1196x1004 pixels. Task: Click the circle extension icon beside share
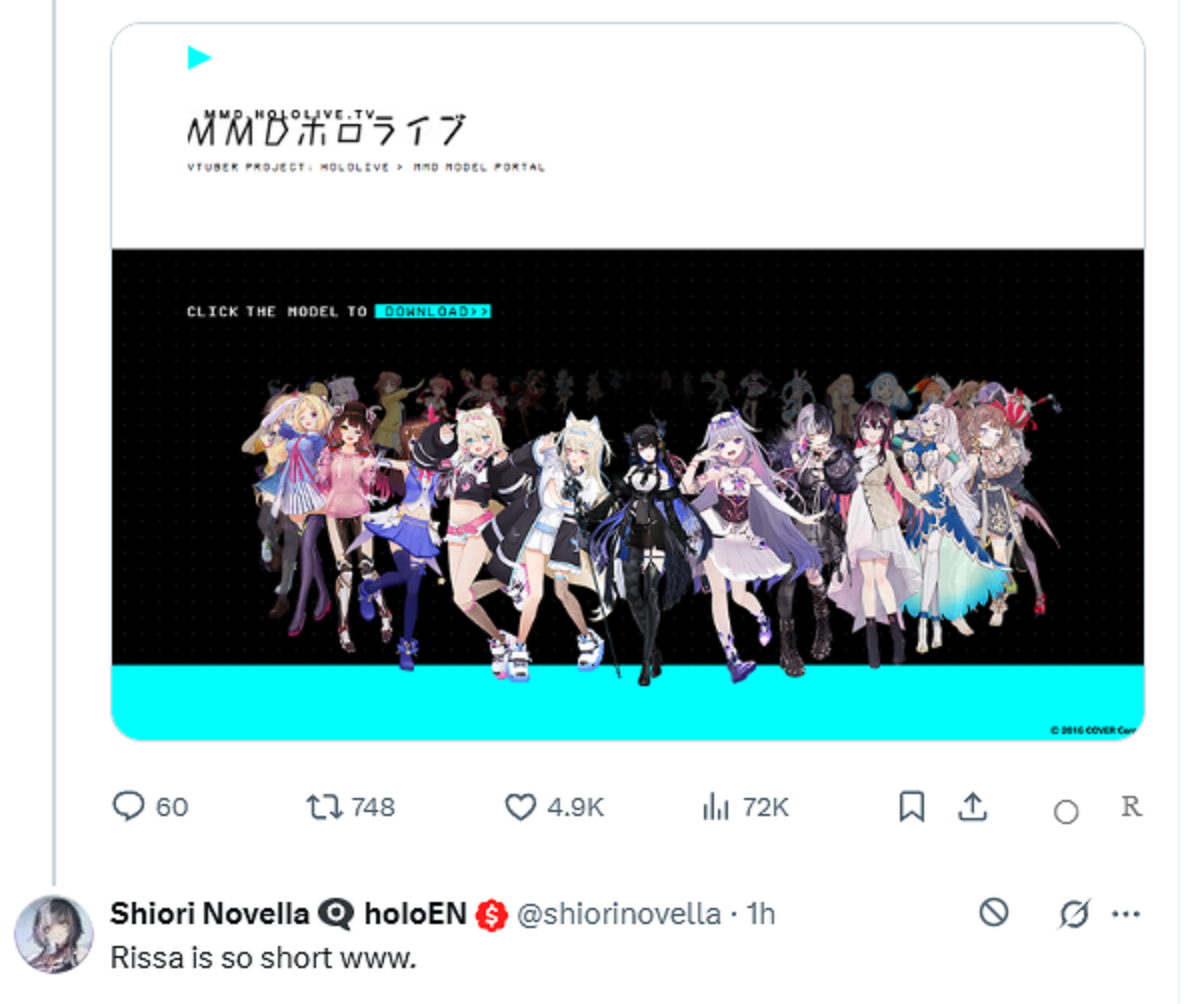tap(1066, 812)
